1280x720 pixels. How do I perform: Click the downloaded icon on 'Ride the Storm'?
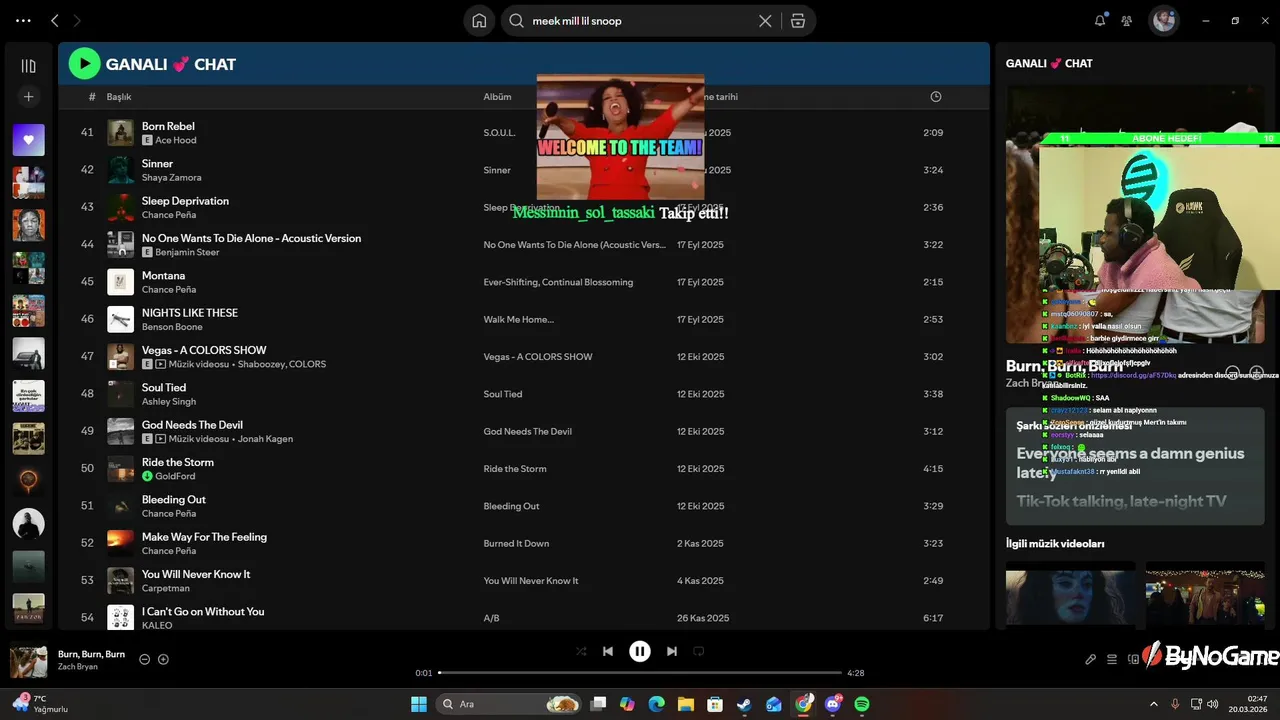(147, 476)
